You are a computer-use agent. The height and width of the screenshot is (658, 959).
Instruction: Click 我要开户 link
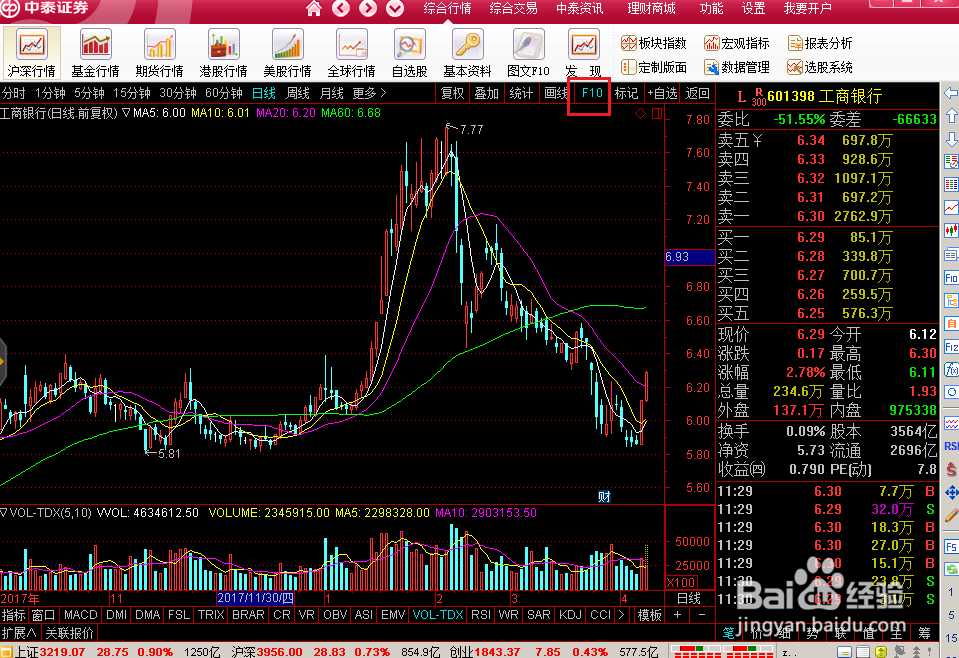pyautogui.click(x=807, y=9)
